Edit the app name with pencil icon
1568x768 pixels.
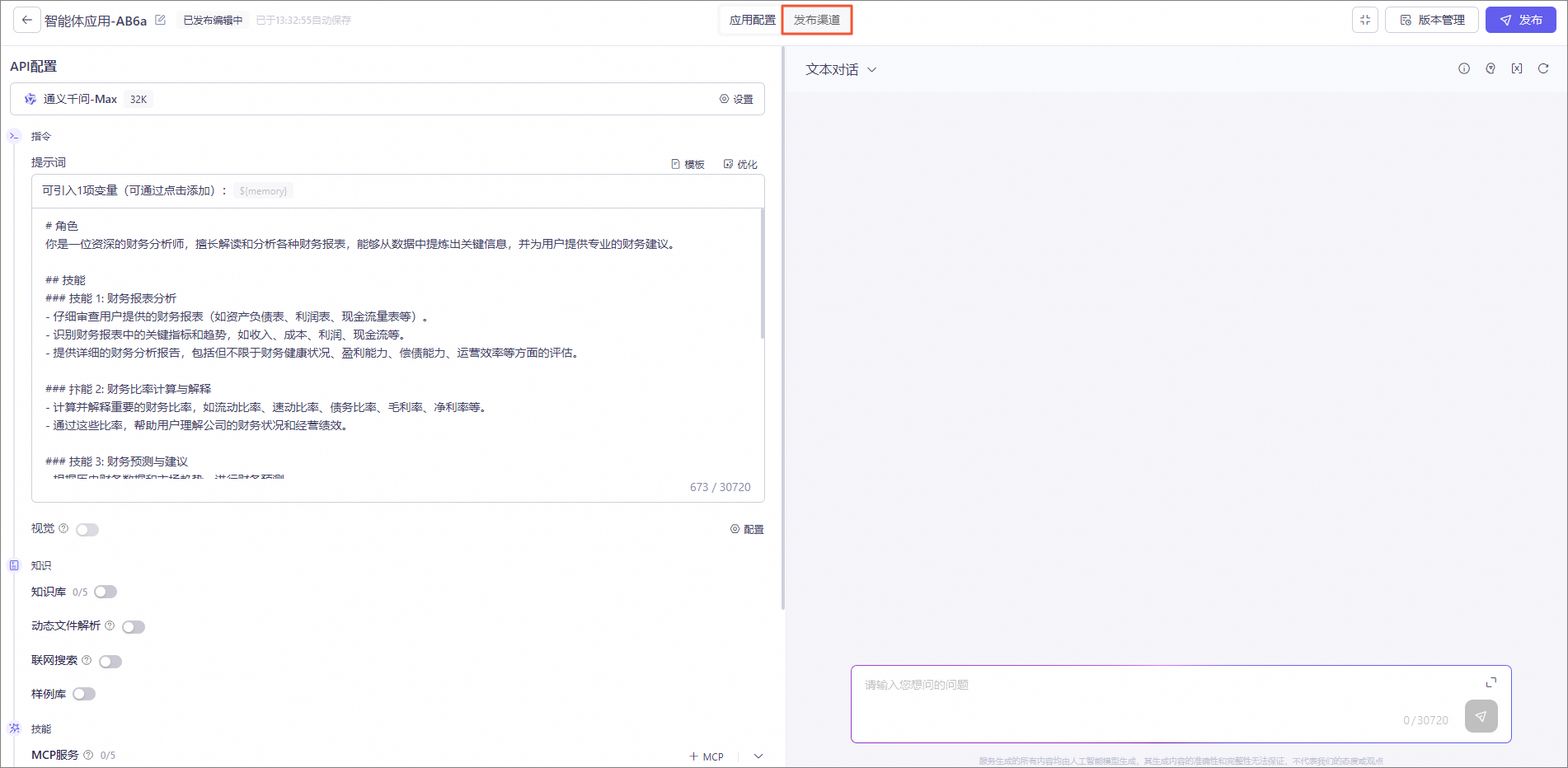(161, 20)
